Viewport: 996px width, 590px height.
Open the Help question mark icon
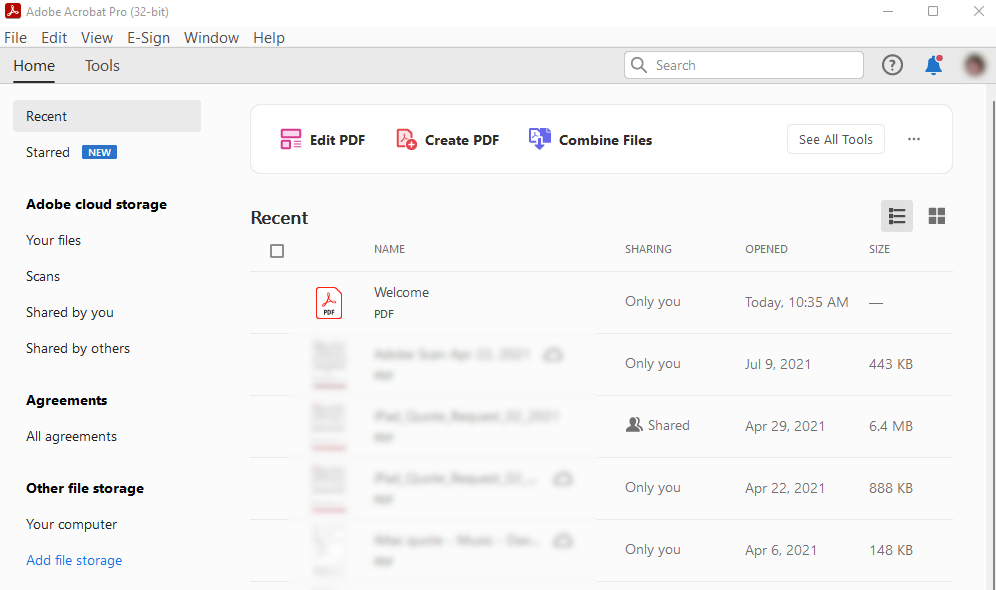click(x=892, y=66)
